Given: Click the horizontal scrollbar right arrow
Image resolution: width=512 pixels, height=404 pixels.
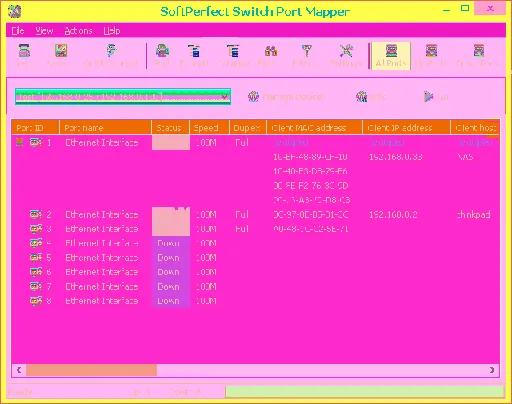Looking at the screenshot, I should click(492, 370).
